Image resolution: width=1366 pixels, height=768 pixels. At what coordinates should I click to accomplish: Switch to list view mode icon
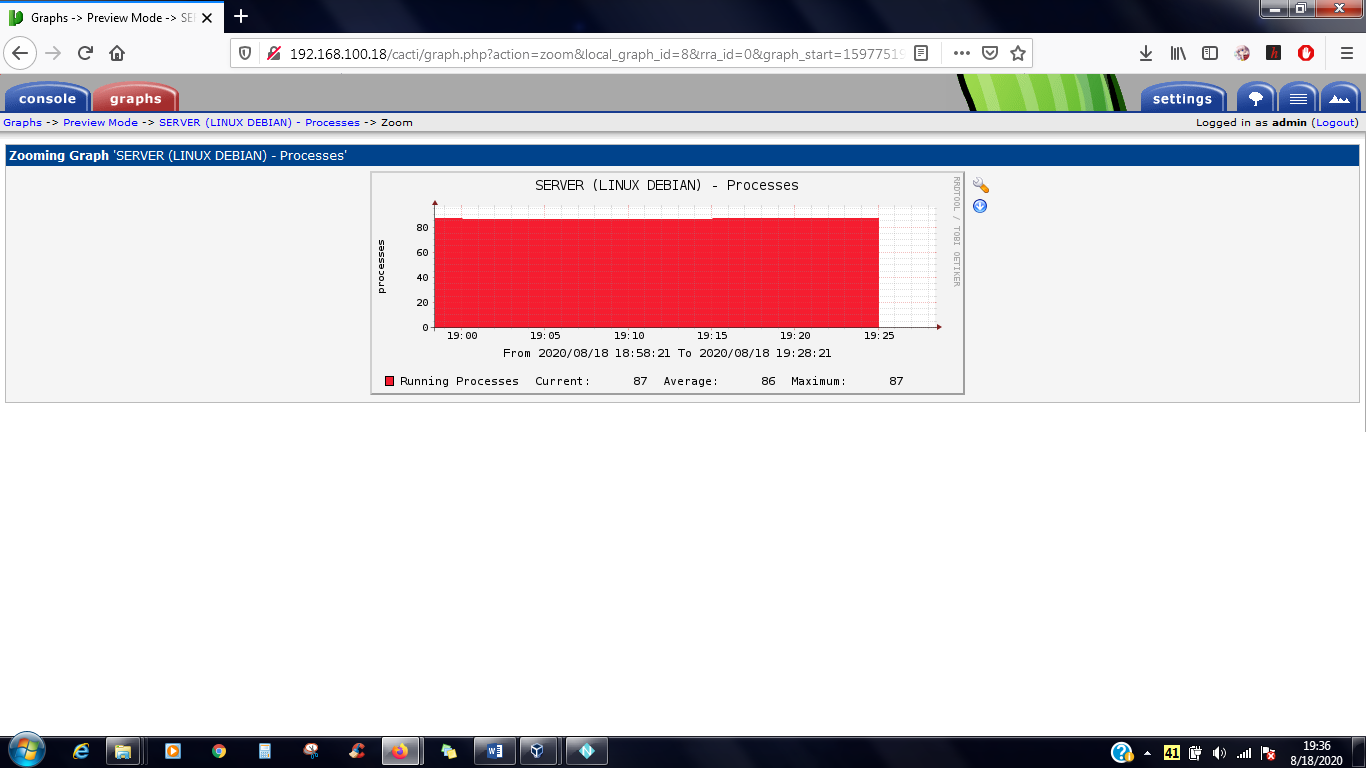1298,98
